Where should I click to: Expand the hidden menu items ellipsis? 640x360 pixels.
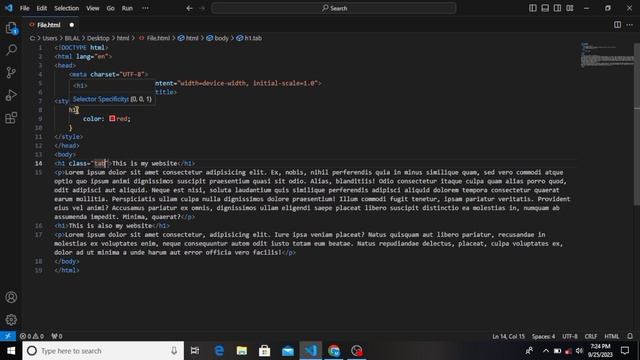pyautogui.click(x=145, y=8)
